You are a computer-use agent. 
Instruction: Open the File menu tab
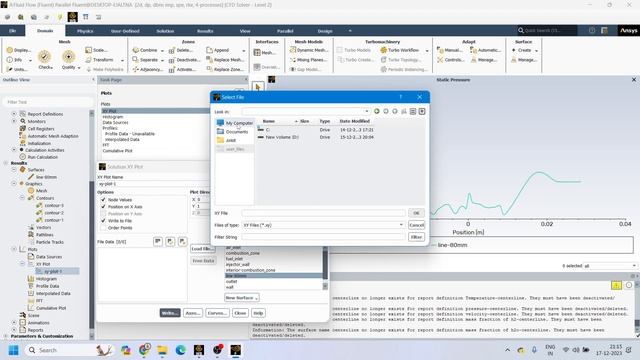(13, 31)
